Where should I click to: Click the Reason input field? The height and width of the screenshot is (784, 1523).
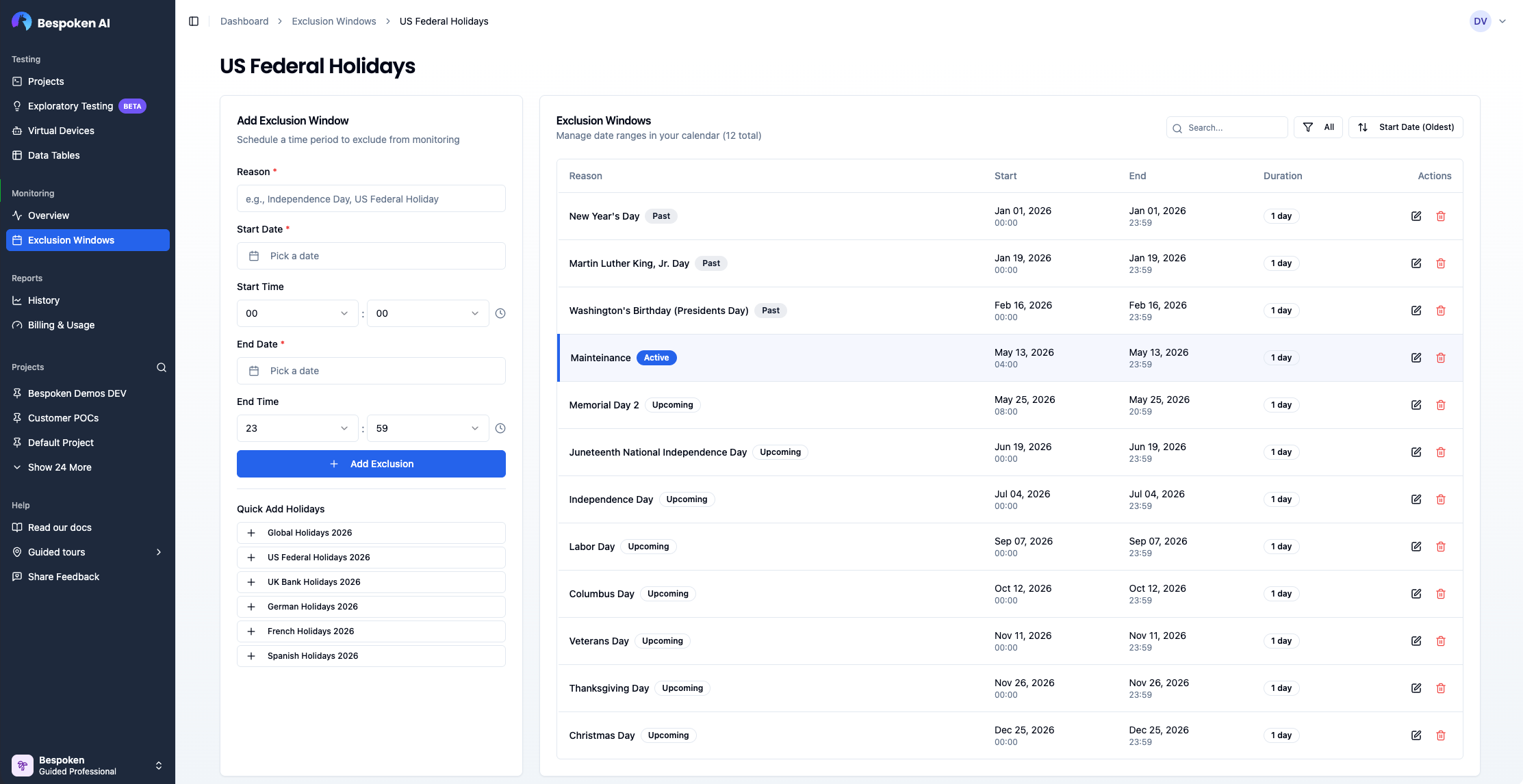[x=371, y=198]
